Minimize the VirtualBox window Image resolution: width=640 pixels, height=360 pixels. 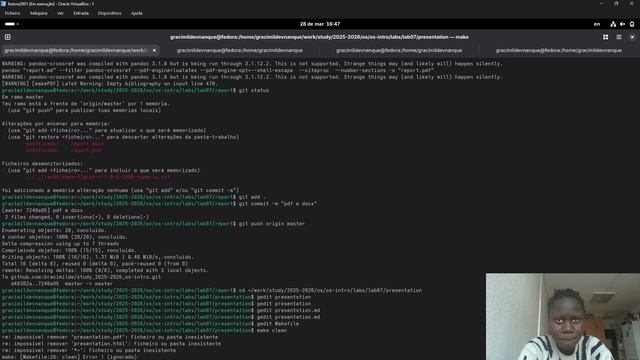click(601, 4)
